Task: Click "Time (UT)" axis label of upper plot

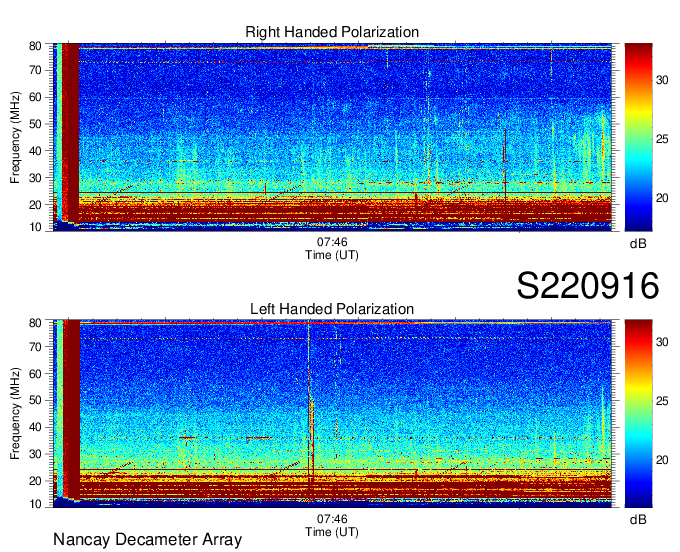Action: point(332,255)
